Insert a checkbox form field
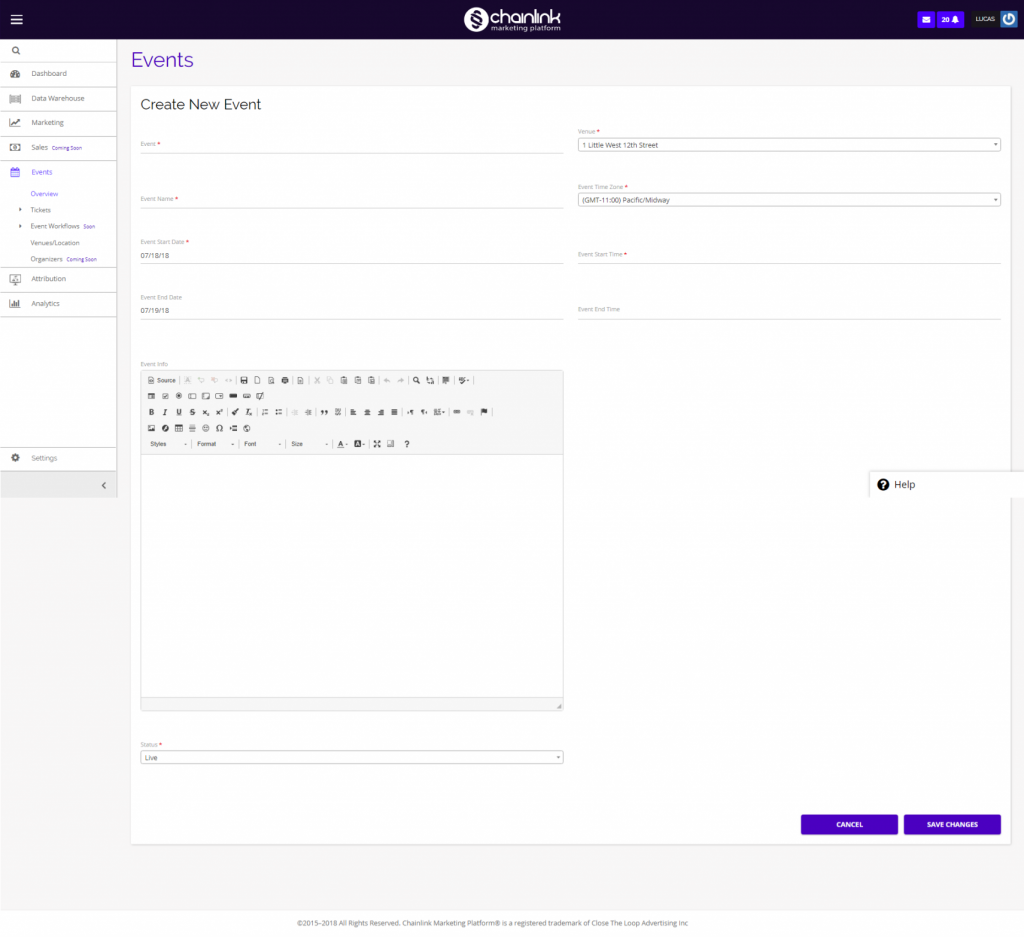Screen dimensions: 1024x937 tap(166, 395)
